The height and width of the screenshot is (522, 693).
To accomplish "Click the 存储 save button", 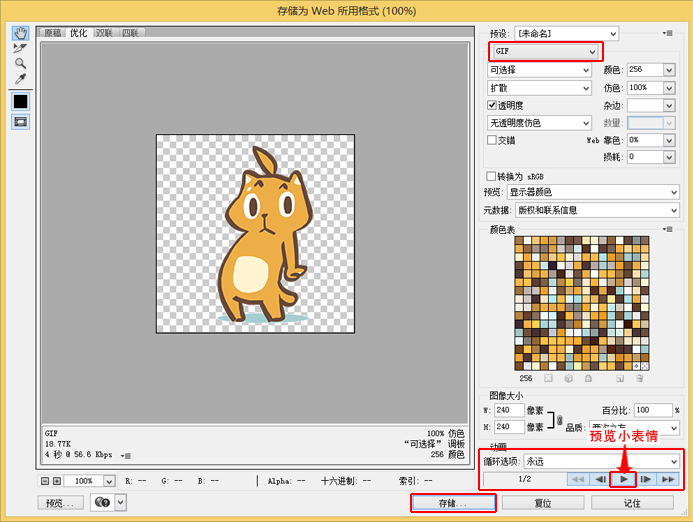I will (x=453, y=503).
